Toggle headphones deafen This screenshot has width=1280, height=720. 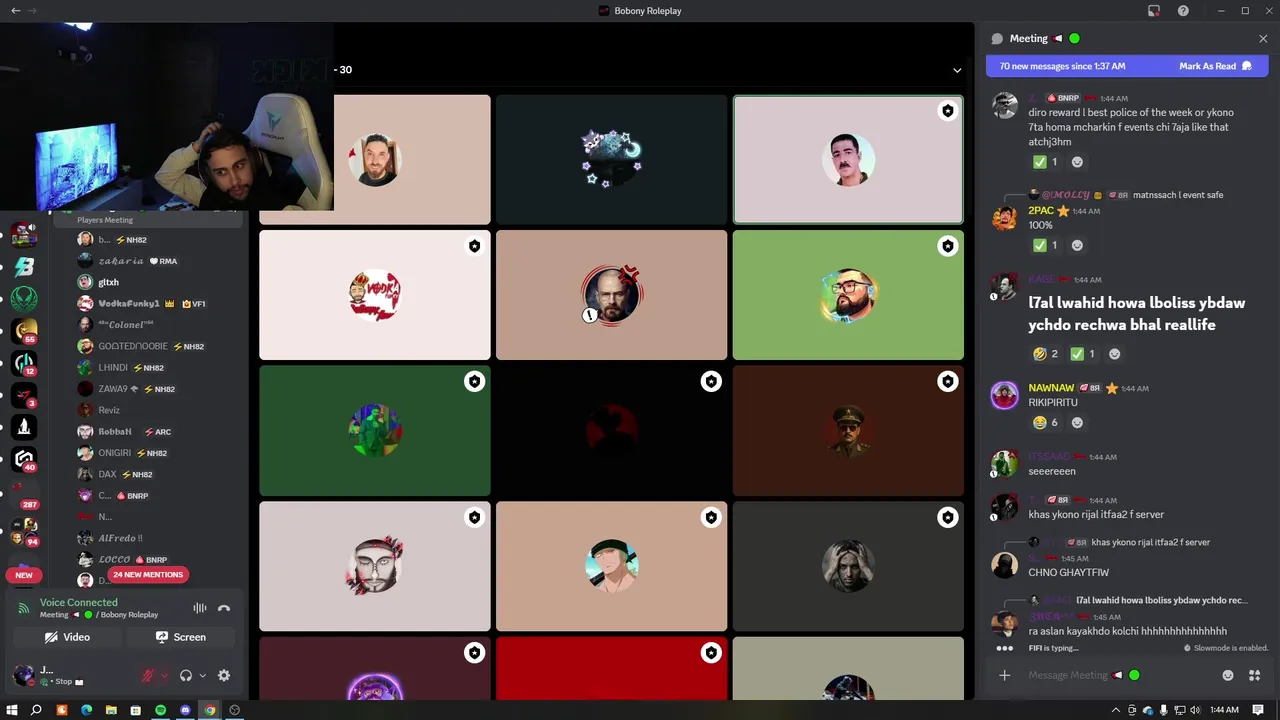(x=186, y=676)
